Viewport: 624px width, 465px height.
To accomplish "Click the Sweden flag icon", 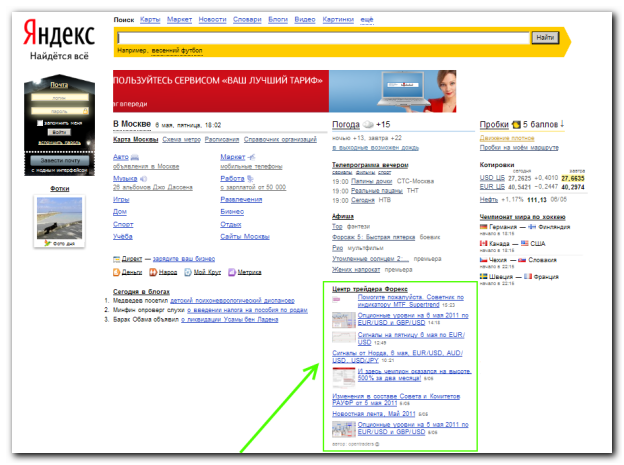I will pyautogui.click(x=484, y=276).
